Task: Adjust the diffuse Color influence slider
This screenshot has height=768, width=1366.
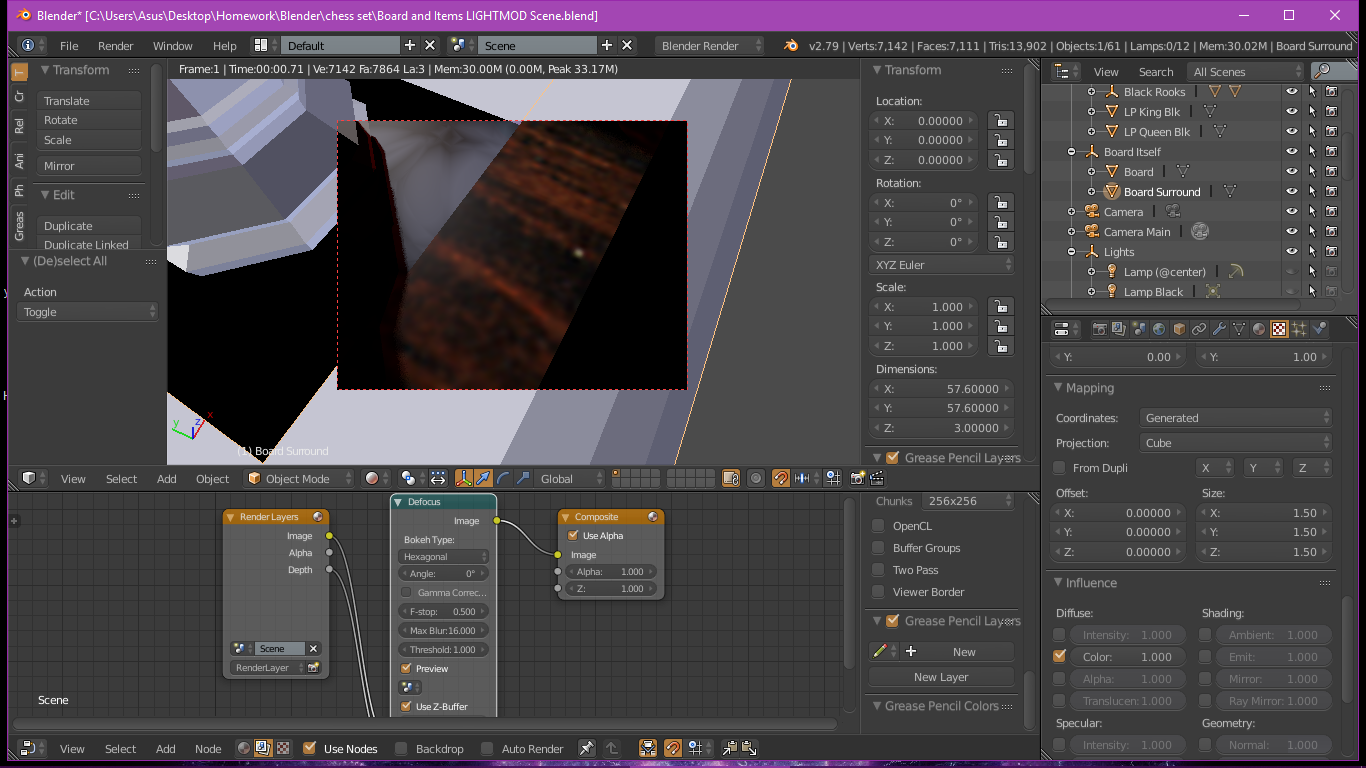Action: point(1128,657)
